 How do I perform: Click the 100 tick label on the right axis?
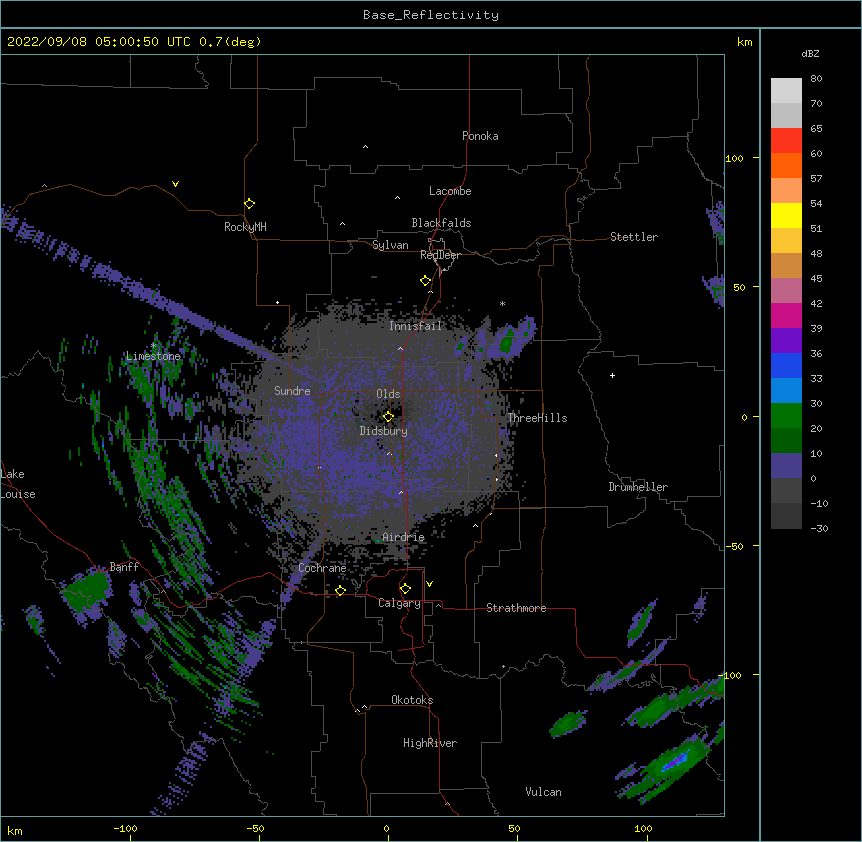pyautogui.click(x=734, y=158)
